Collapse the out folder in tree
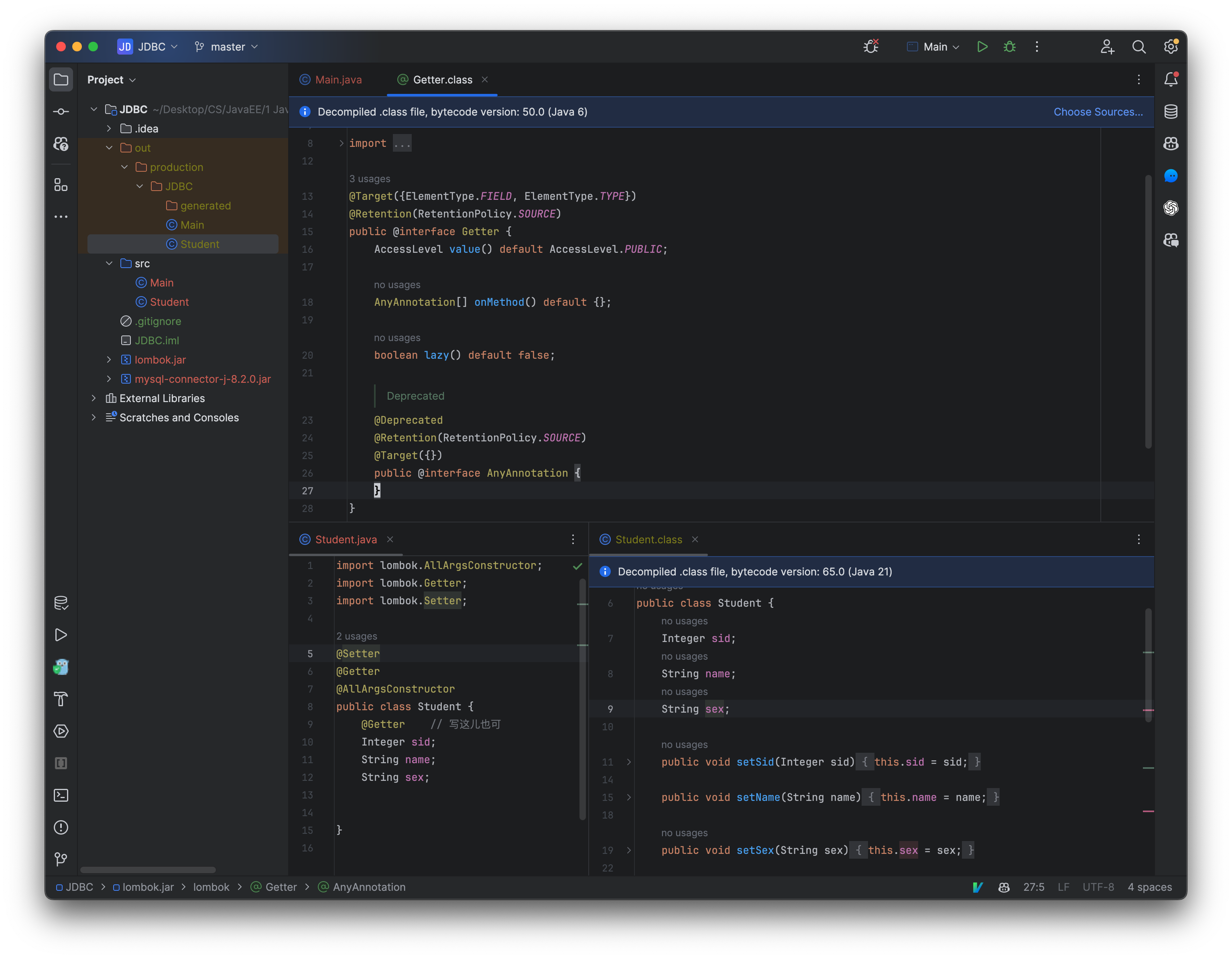1232x959 pixels. point(110,148)
